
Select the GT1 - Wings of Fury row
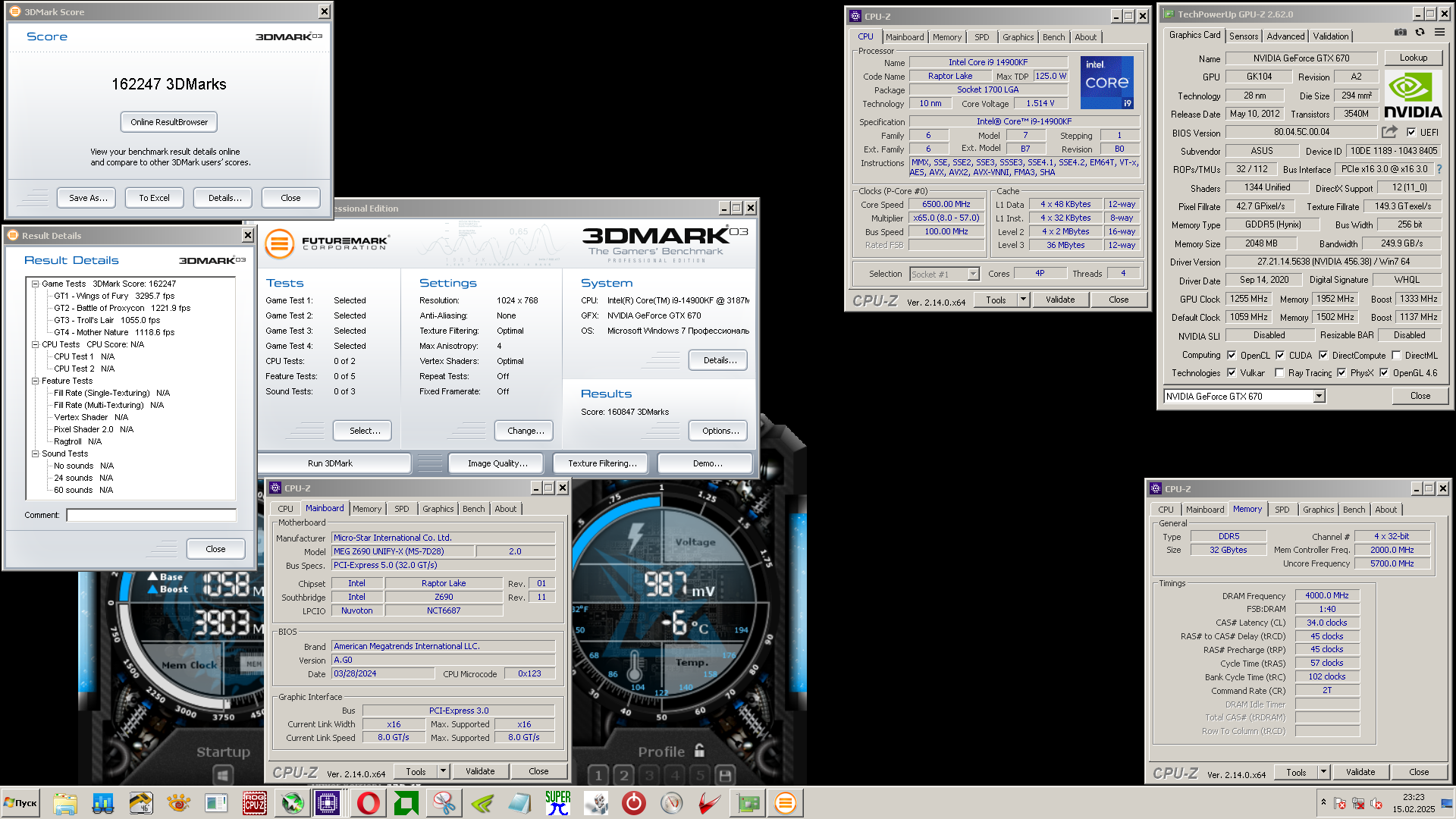coord(114,296)
